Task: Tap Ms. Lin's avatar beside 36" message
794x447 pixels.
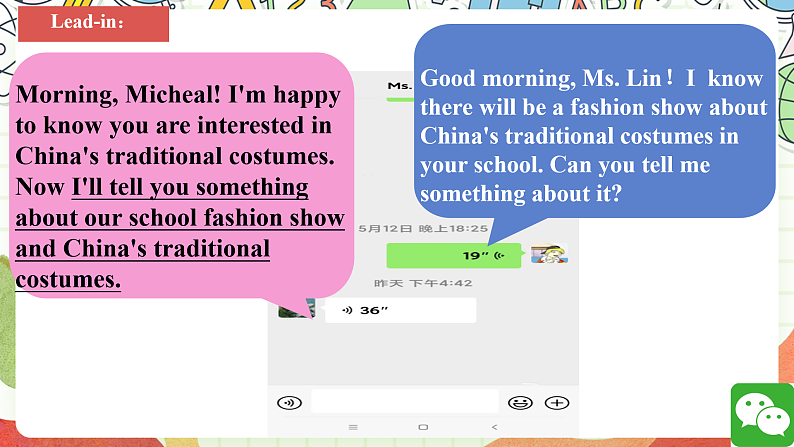Action: (x=297, y=308)
